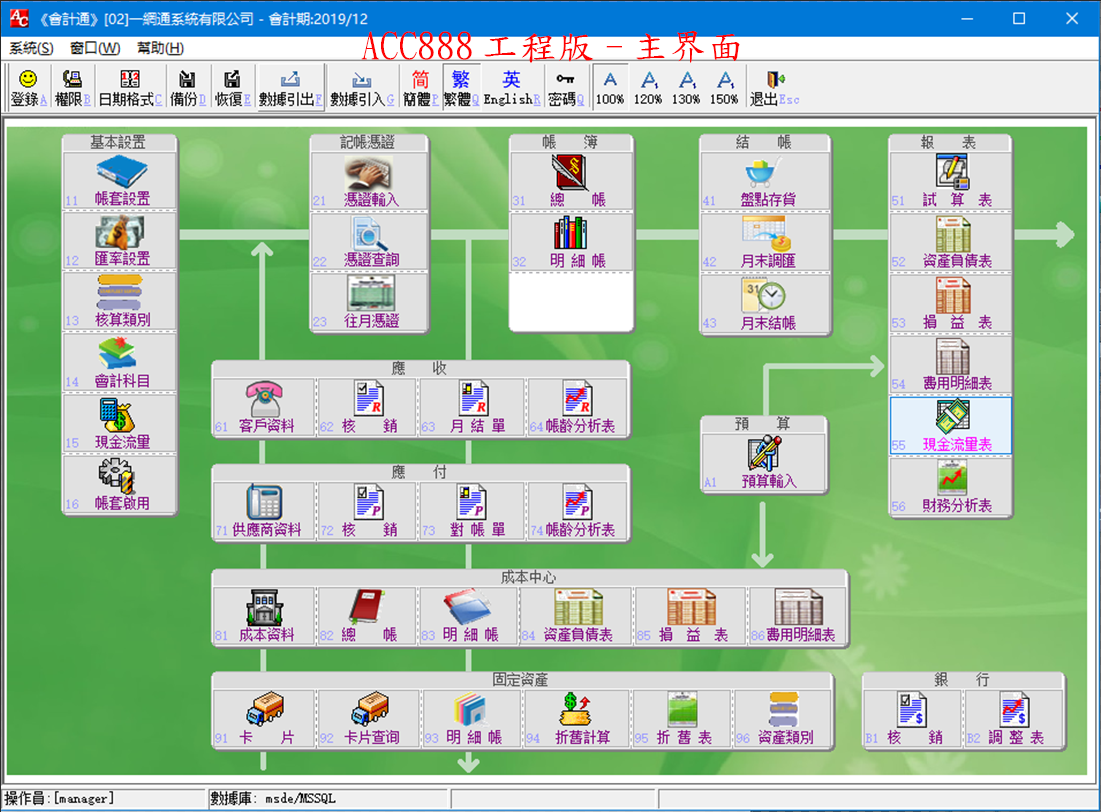Open the 現金流量表 cash flow report
Viewport: 1101px width, 812px height.
[950, 428]
